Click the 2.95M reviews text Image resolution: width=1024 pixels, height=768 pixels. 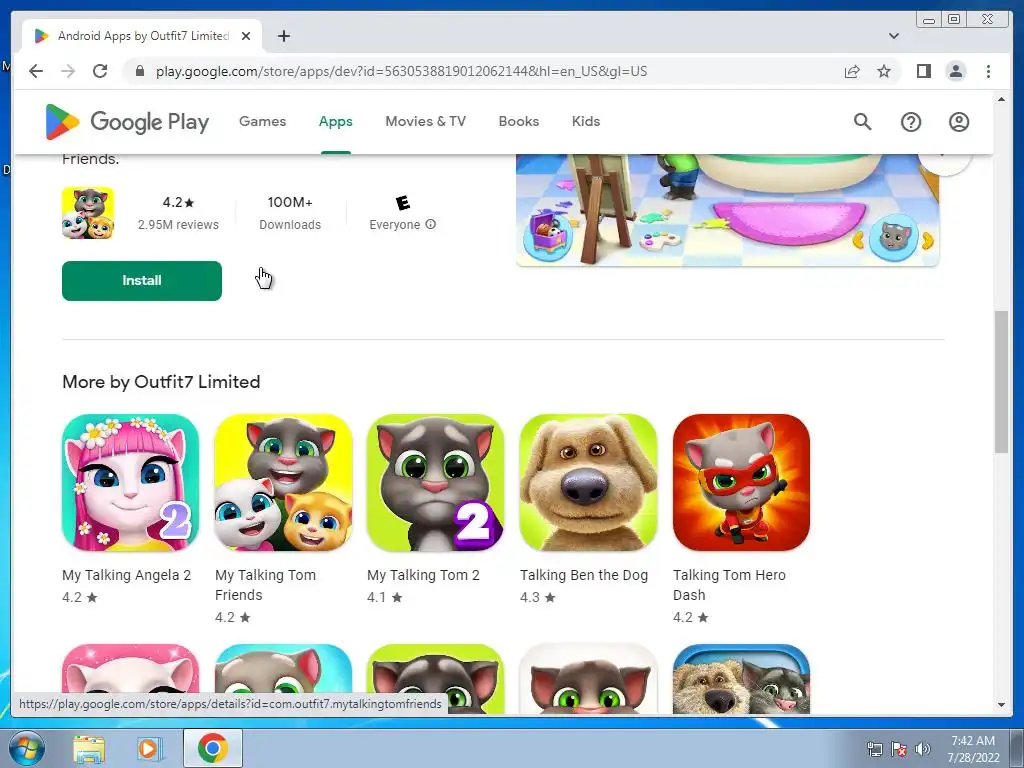(178, 225)
